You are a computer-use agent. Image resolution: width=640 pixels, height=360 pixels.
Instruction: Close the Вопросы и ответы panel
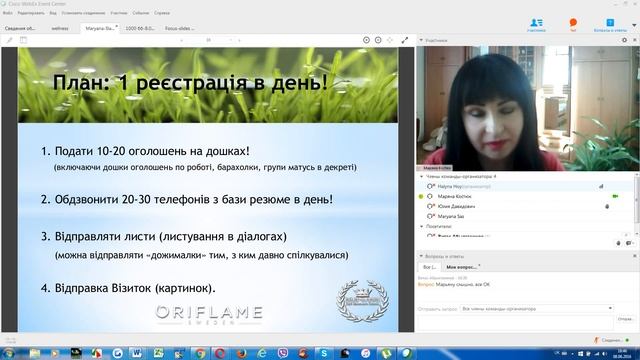635,256
